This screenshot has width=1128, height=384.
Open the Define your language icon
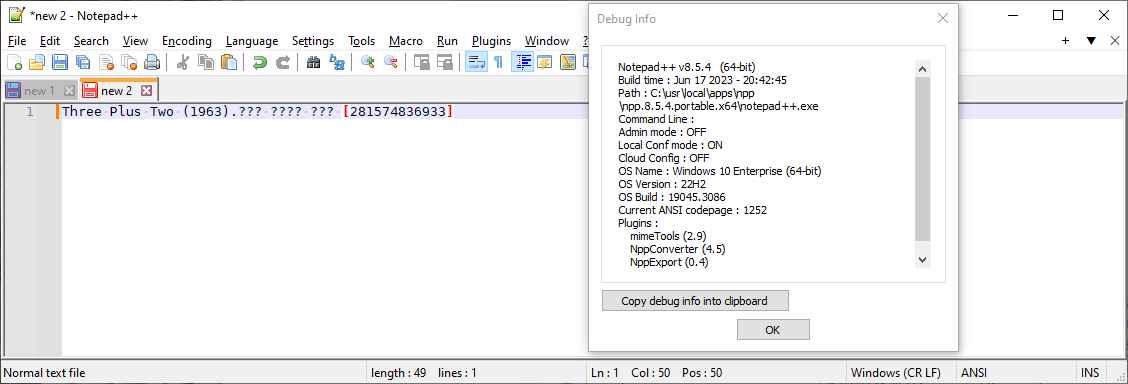[545, 63]
